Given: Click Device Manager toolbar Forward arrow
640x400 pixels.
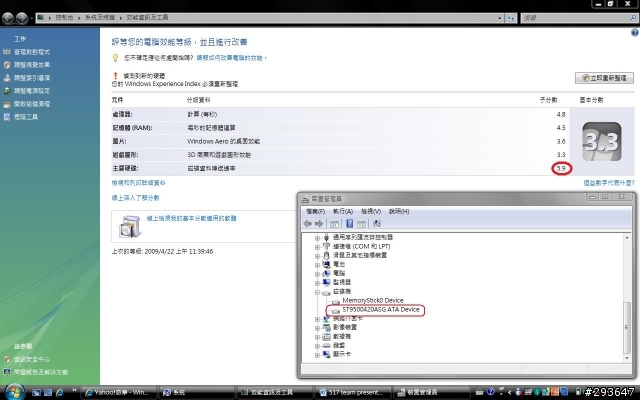Looking at the screenshot, I should (x=319, y=224).
